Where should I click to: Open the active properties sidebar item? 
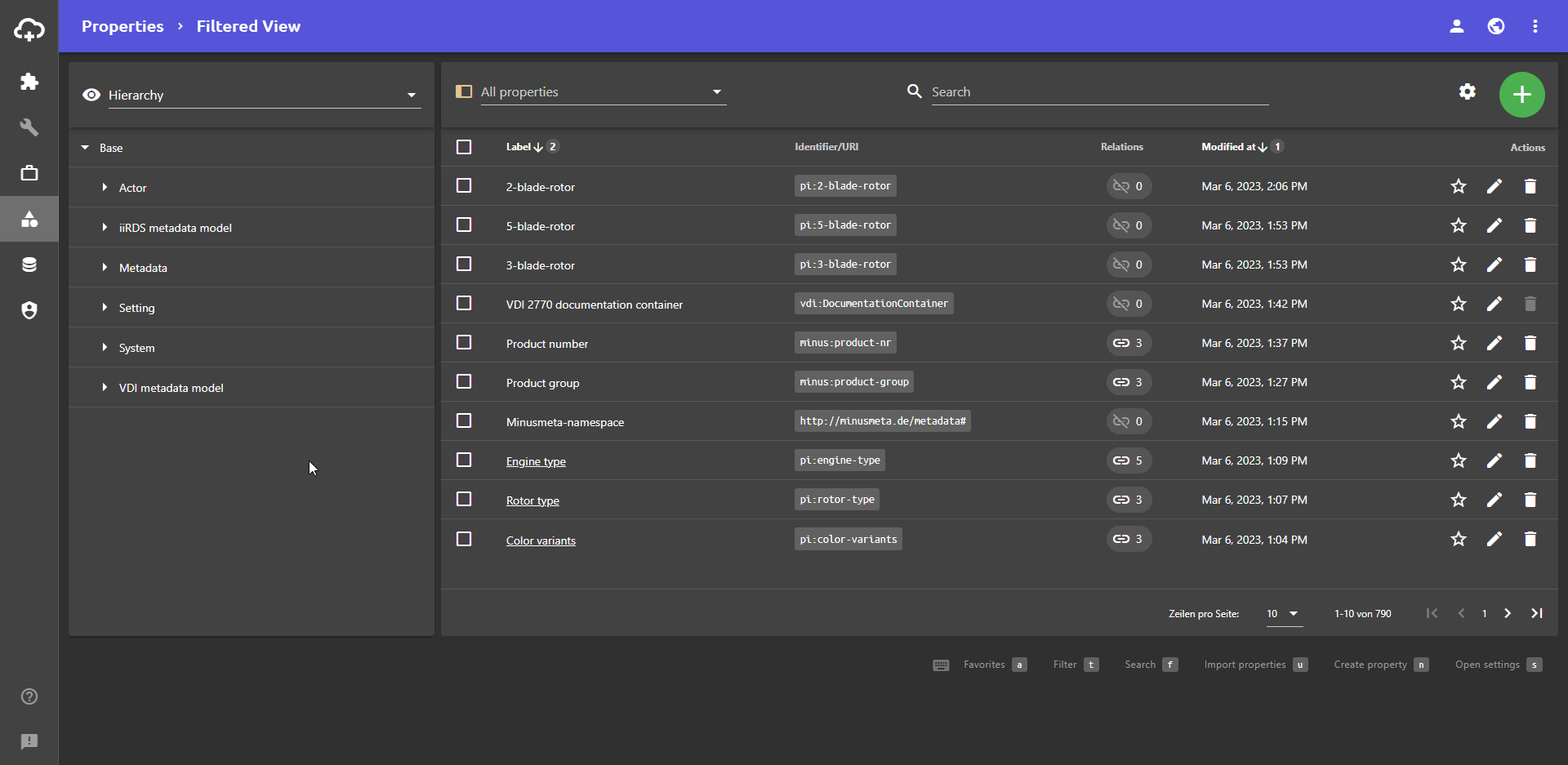tap(29, 219)
